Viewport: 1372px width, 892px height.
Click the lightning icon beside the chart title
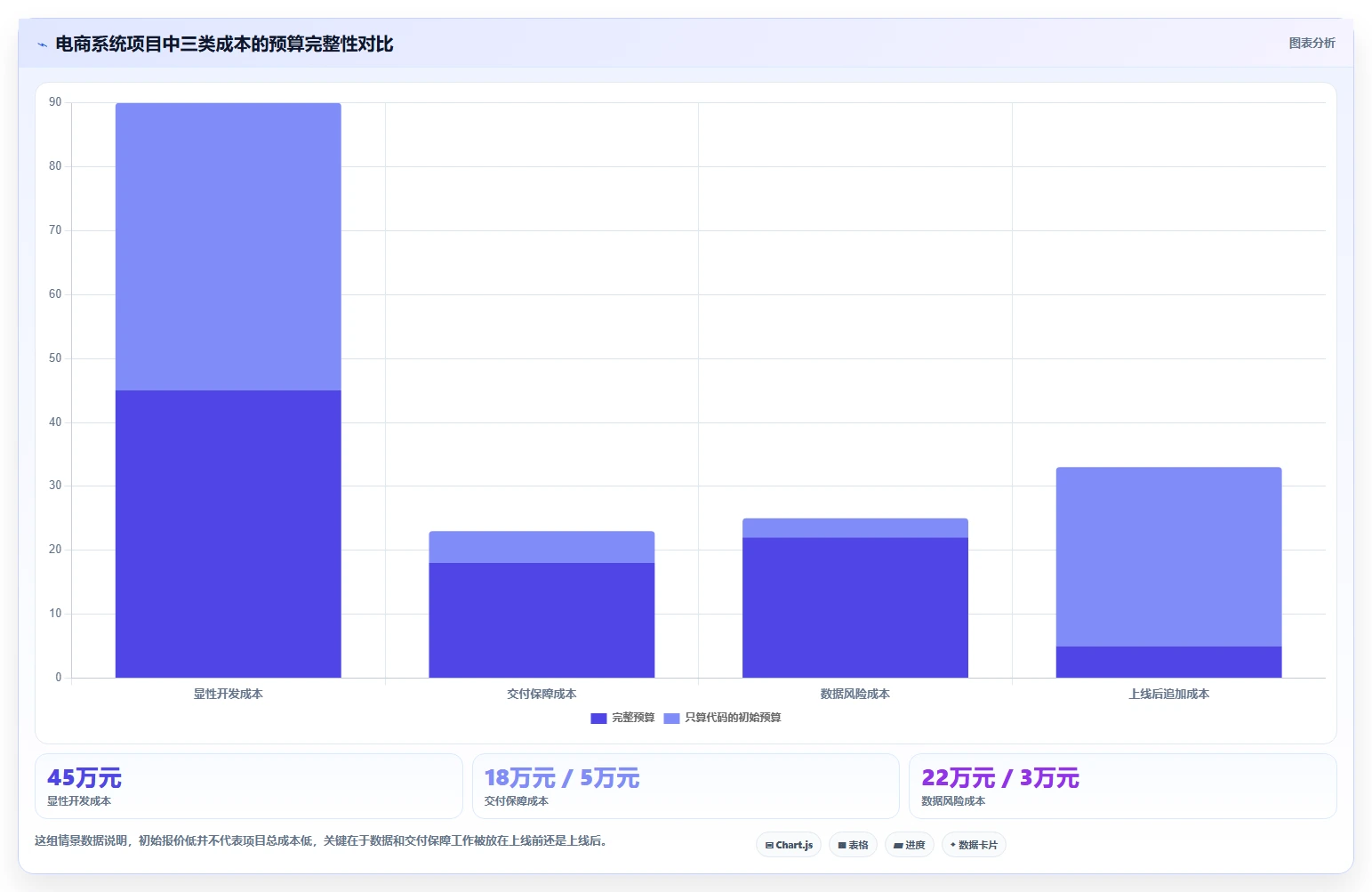pos(42,44)
